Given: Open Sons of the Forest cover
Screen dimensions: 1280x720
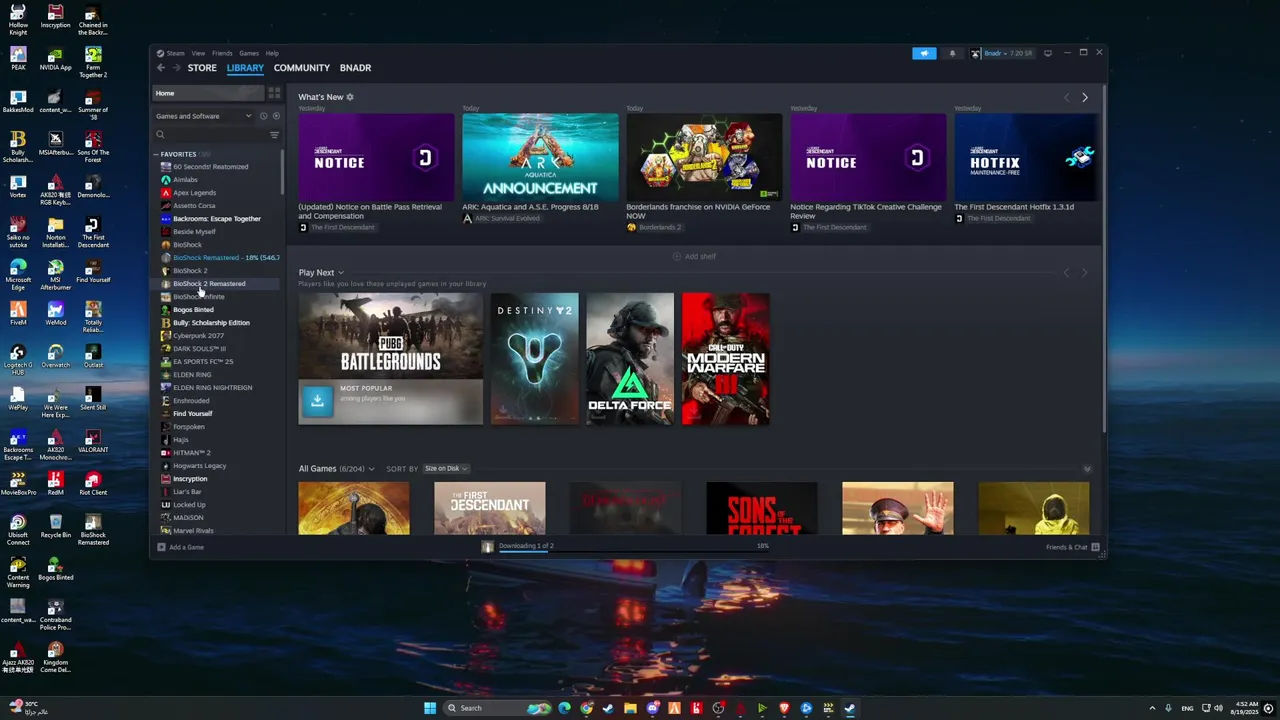Looking at the screenshot, I should coord(762,508).
